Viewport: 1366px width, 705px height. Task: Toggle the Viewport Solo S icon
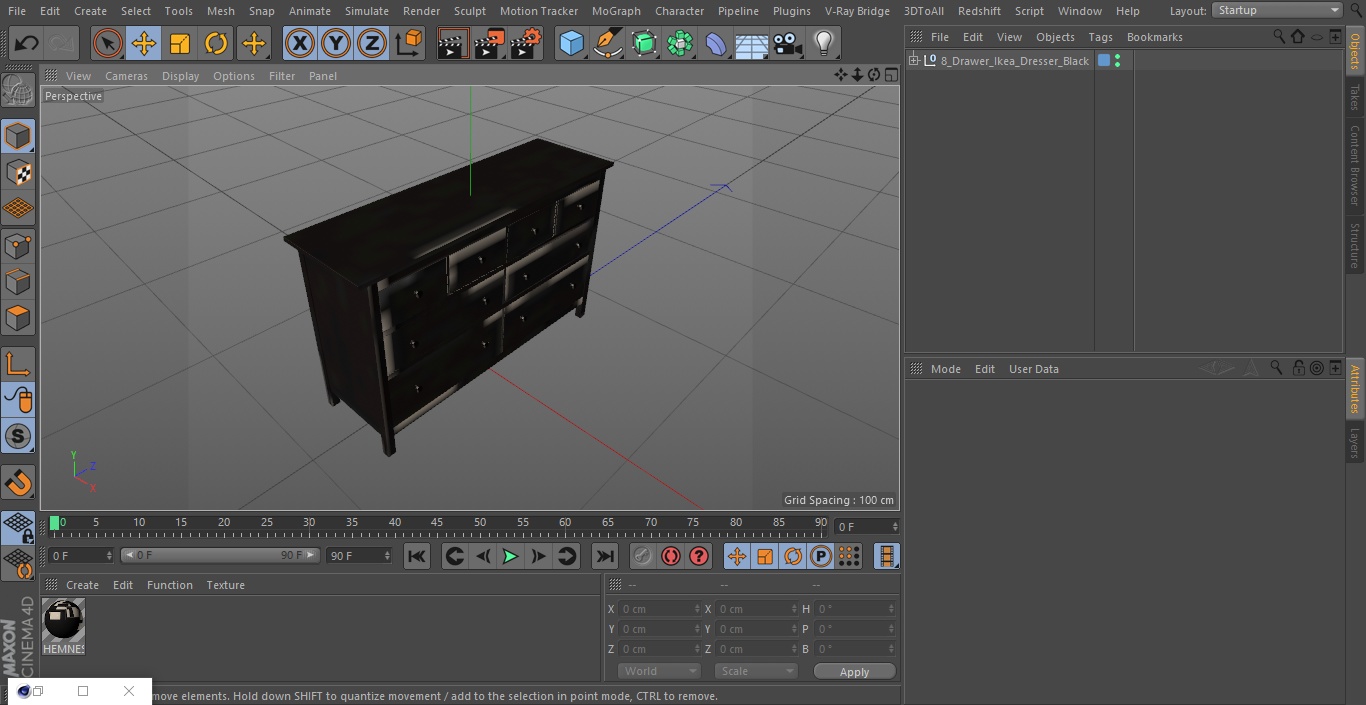point(18,436)
